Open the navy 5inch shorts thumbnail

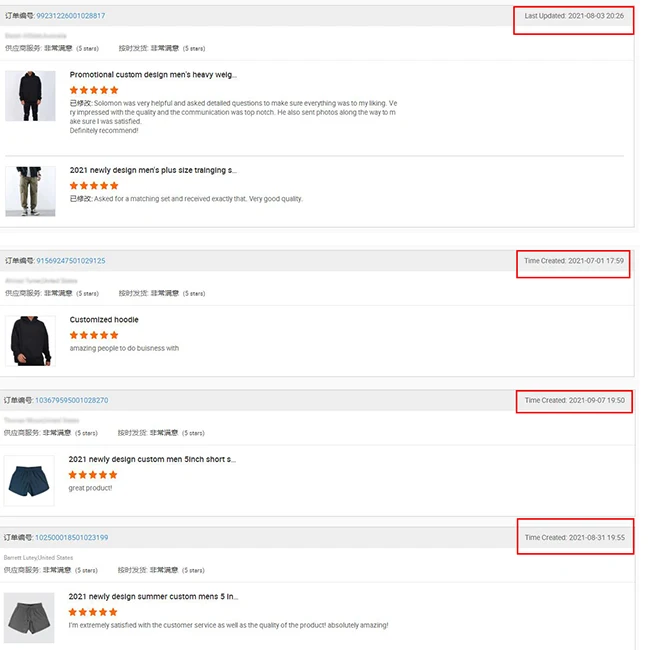pyautogui.click(x=30, y=479)
